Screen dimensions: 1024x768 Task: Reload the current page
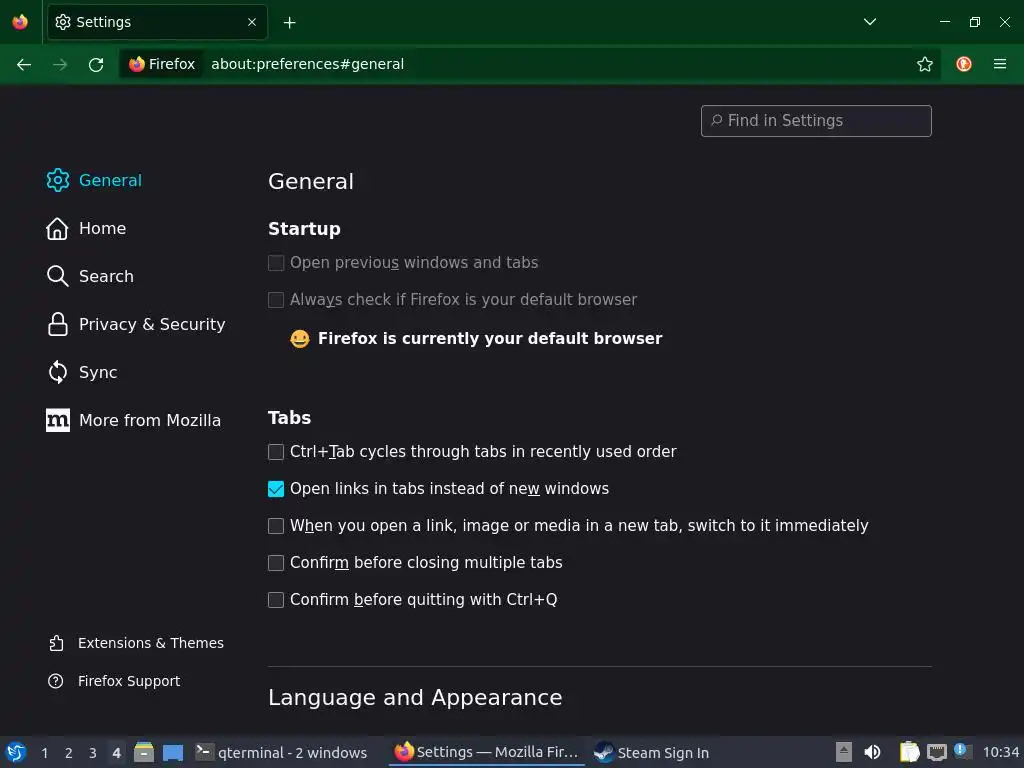(96, 64)
